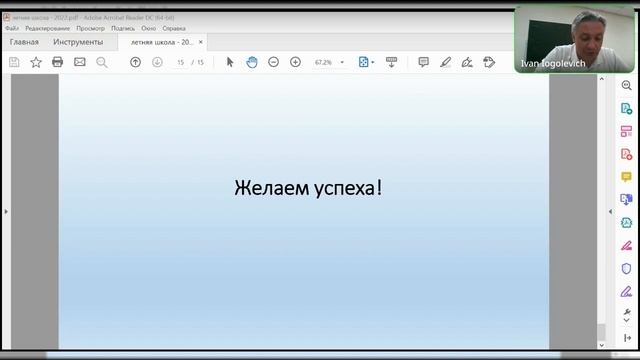This screenshot has height=360, width=640.
Task: Open the sign document pen icon
Action: [x=467, y=62]
